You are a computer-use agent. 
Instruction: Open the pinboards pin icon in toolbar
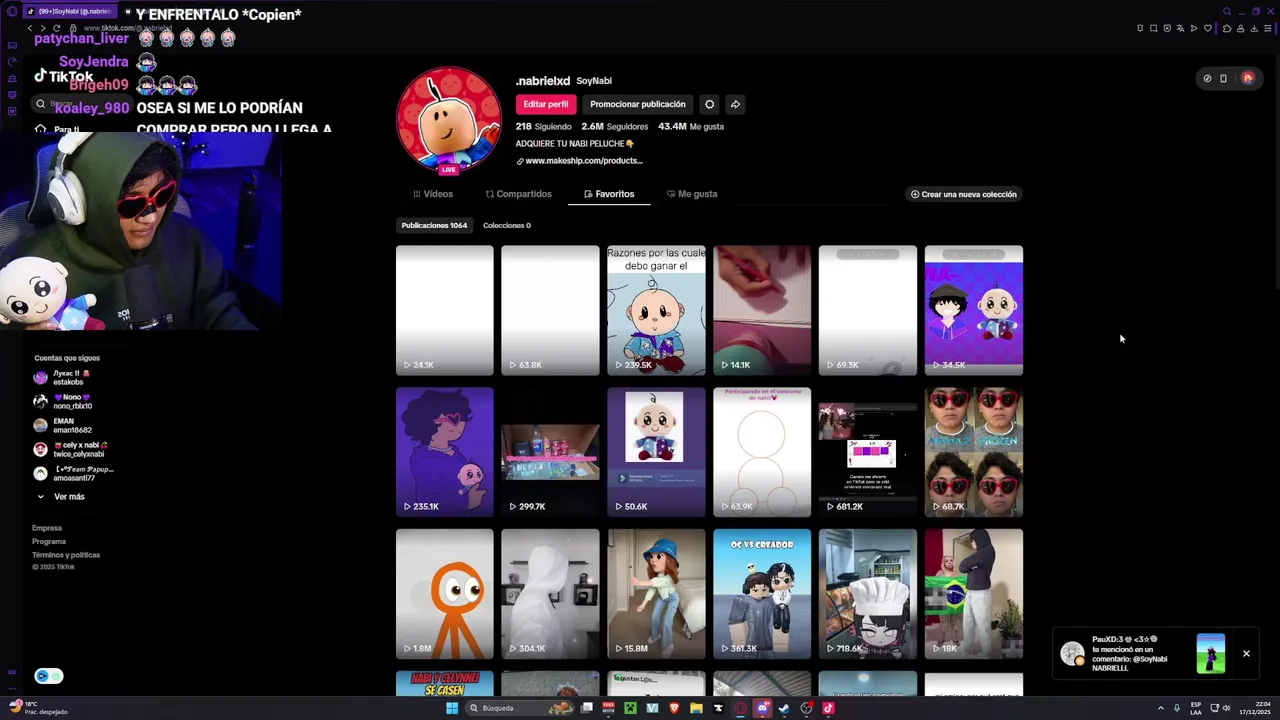pos(1140,28)
